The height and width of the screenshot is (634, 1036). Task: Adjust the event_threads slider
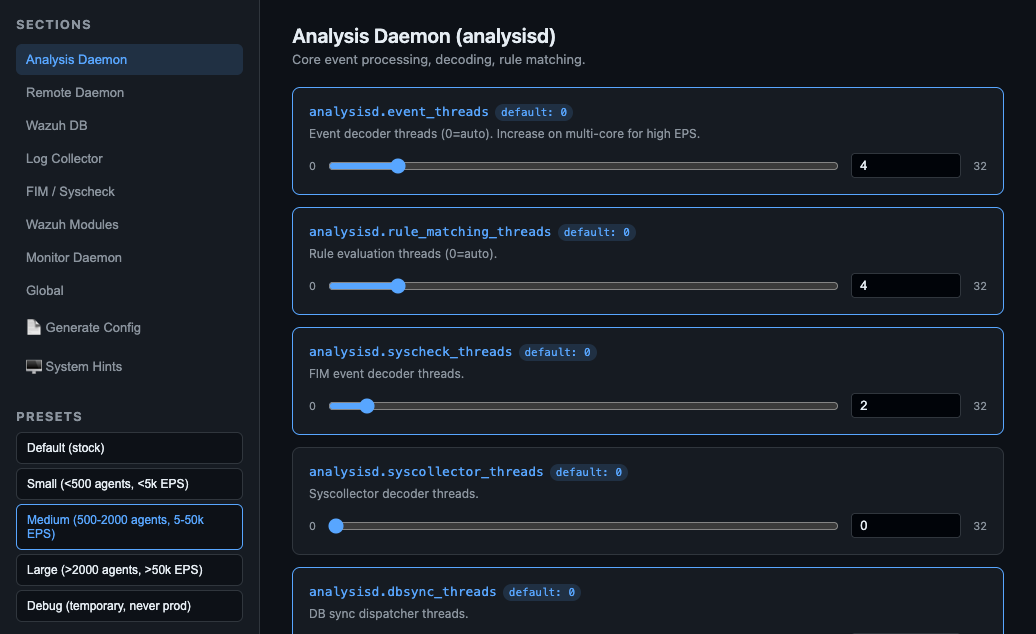pyautogui.click(x=583, y=166)
